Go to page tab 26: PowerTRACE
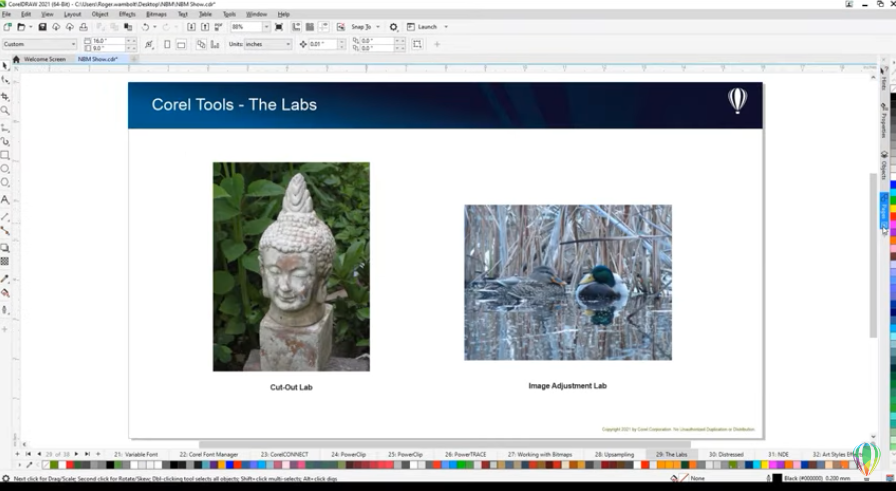 pyautogui.click(x=465, y=454)
